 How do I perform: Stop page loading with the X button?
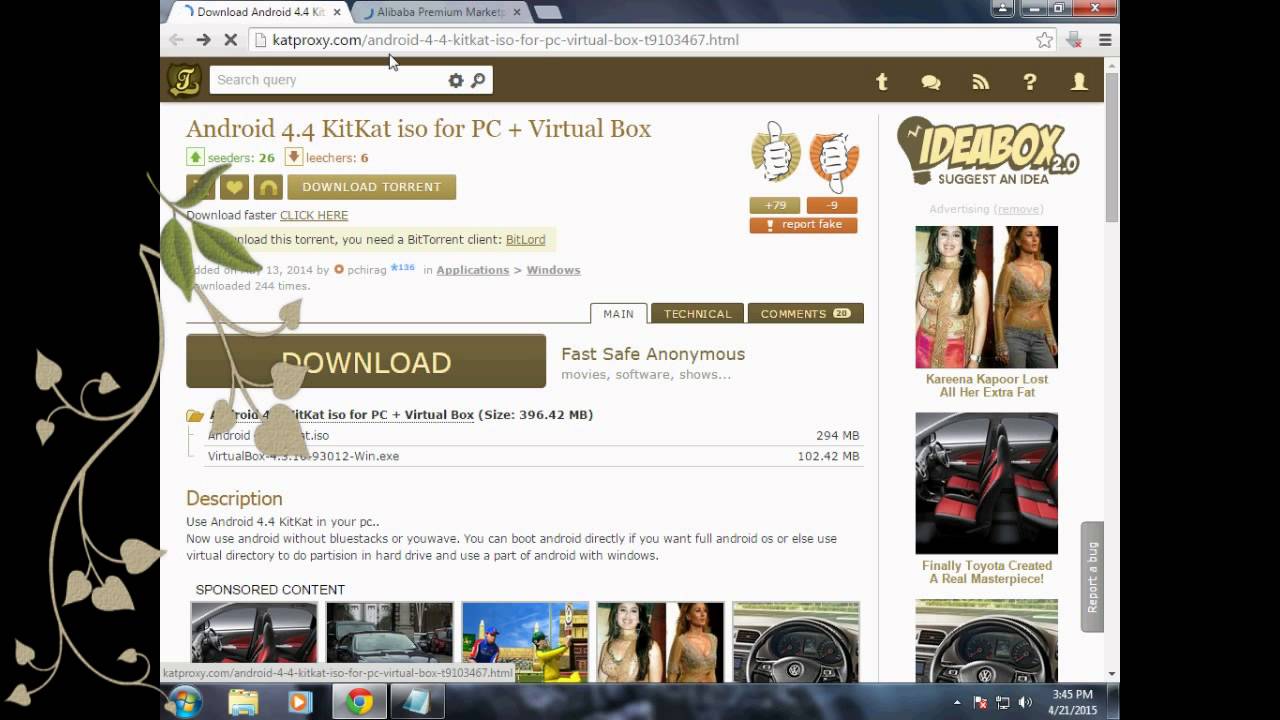click(x=230, y=40)
